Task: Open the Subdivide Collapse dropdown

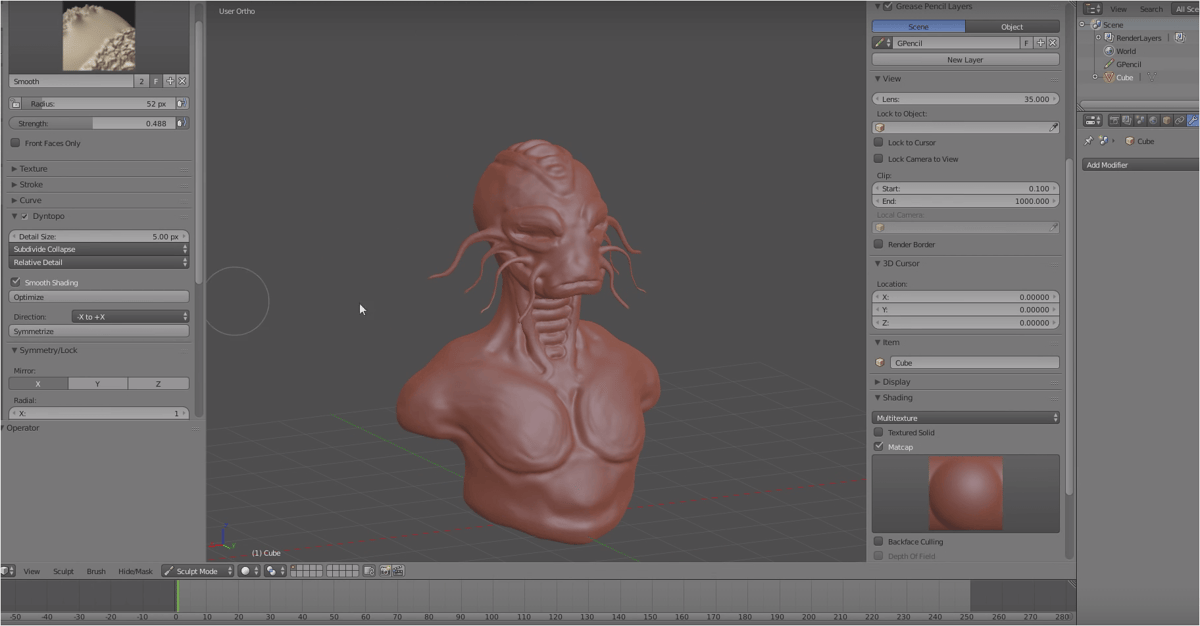Action: 98,249
